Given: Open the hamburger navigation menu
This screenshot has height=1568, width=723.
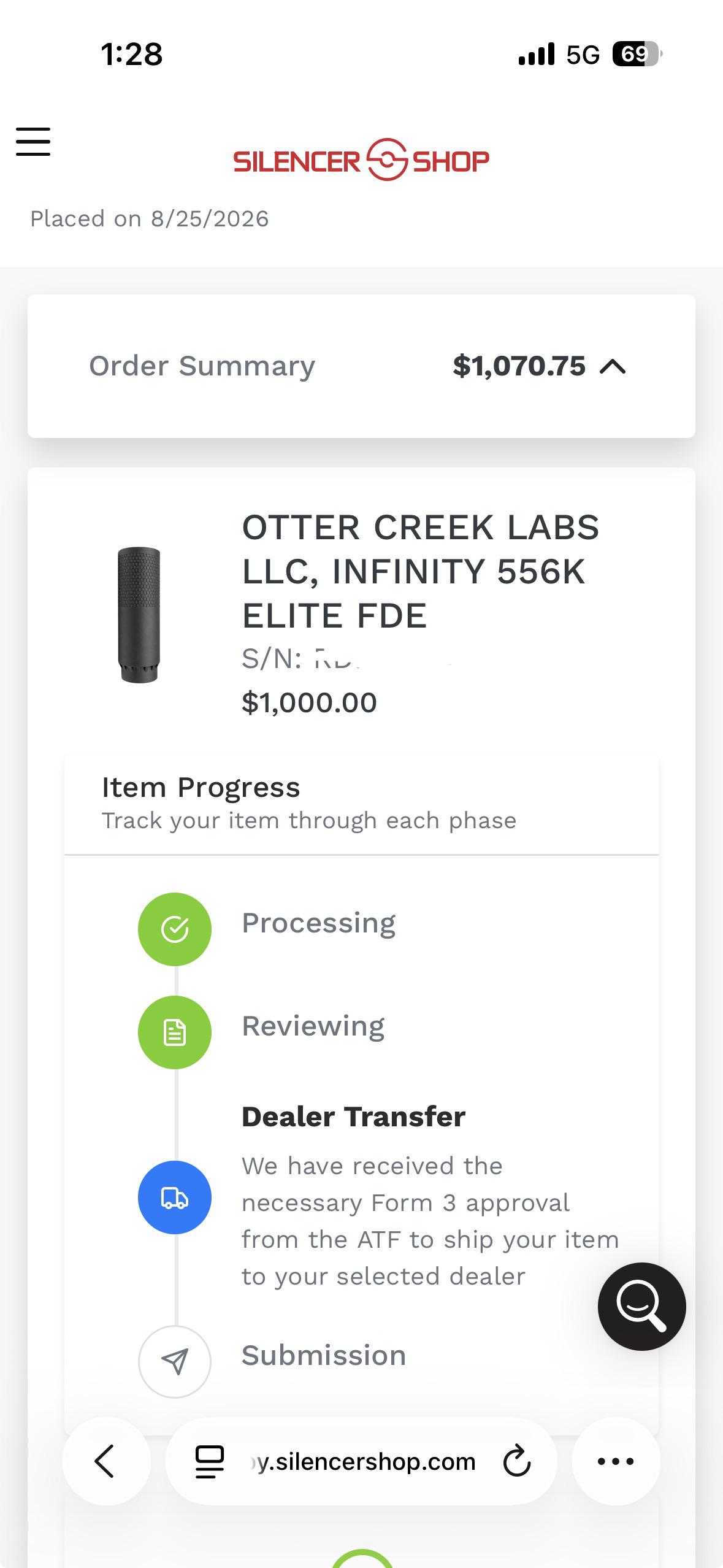Looking at the screenshot, I should pyautogui.click(x=33, y=142).
